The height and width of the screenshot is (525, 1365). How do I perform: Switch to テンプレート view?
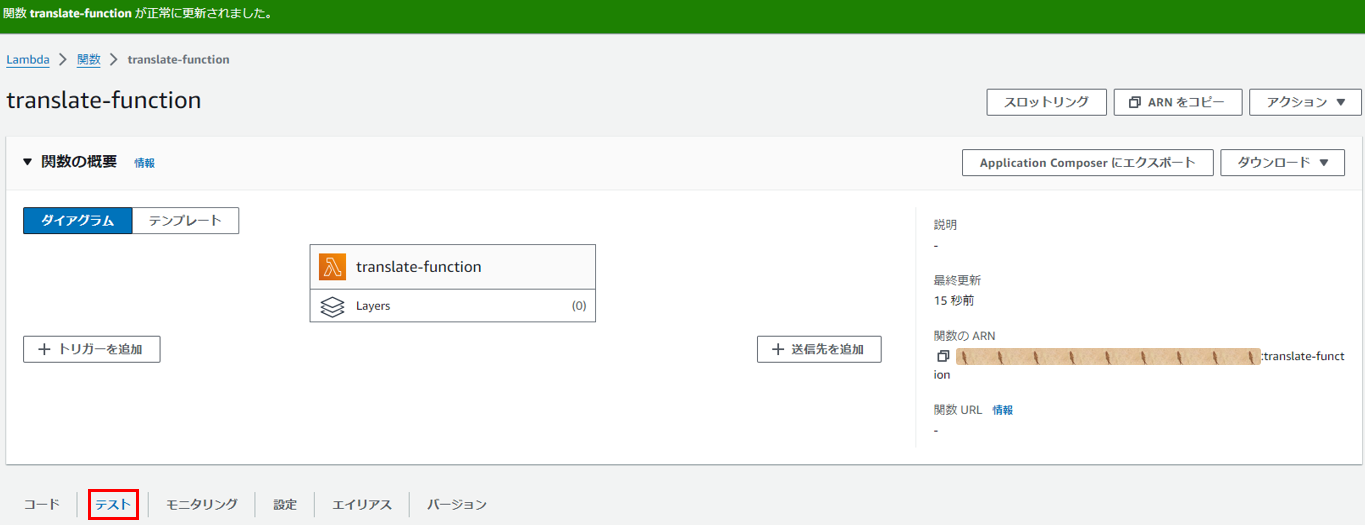coord(185,221)
